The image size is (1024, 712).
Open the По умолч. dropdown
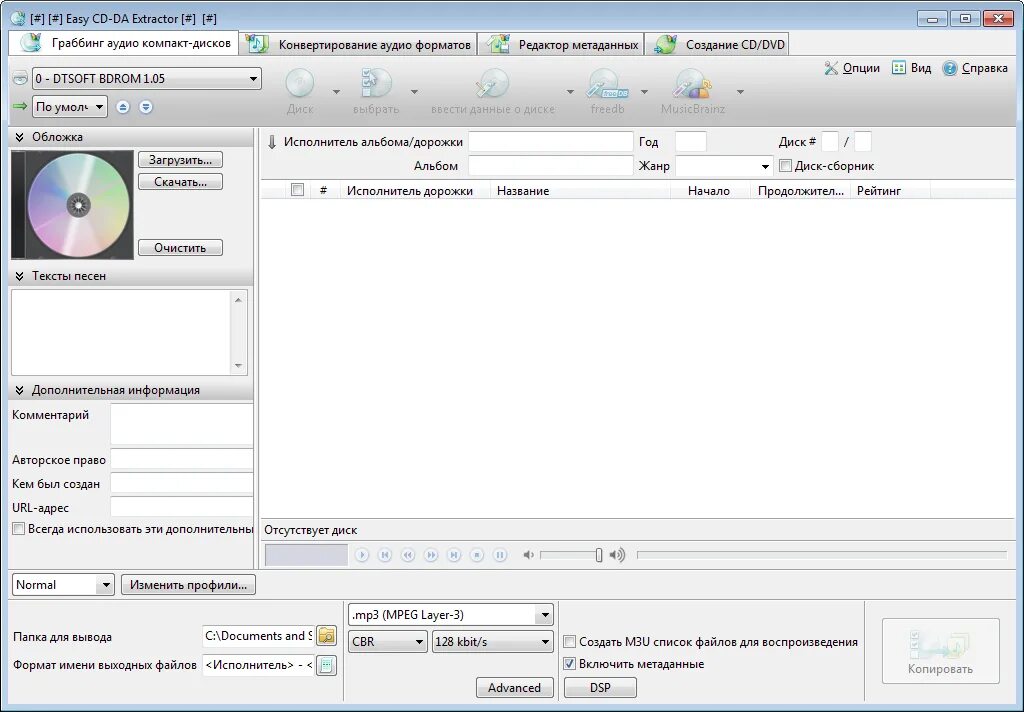coord(70,106)
